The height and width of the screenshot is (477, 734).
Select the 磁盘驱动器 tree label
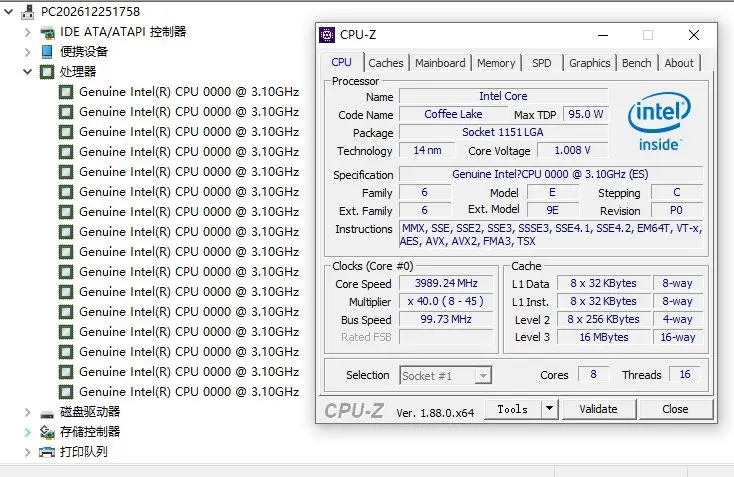90,412
